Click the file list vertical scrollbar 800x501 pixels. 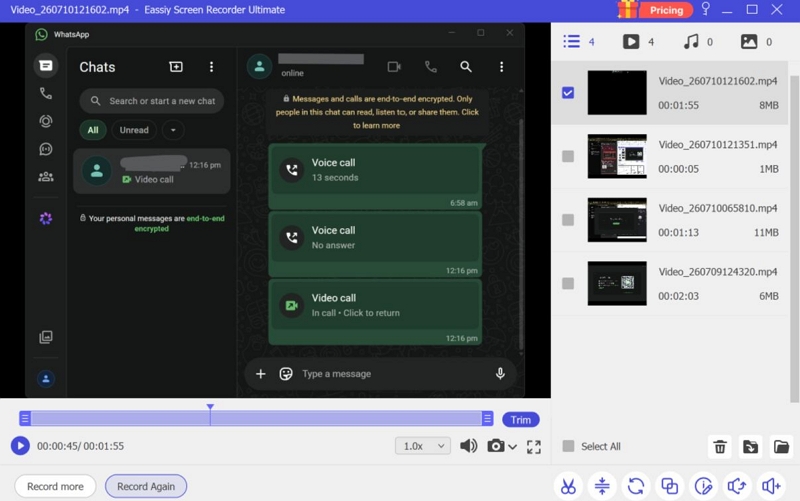(793, 239)
